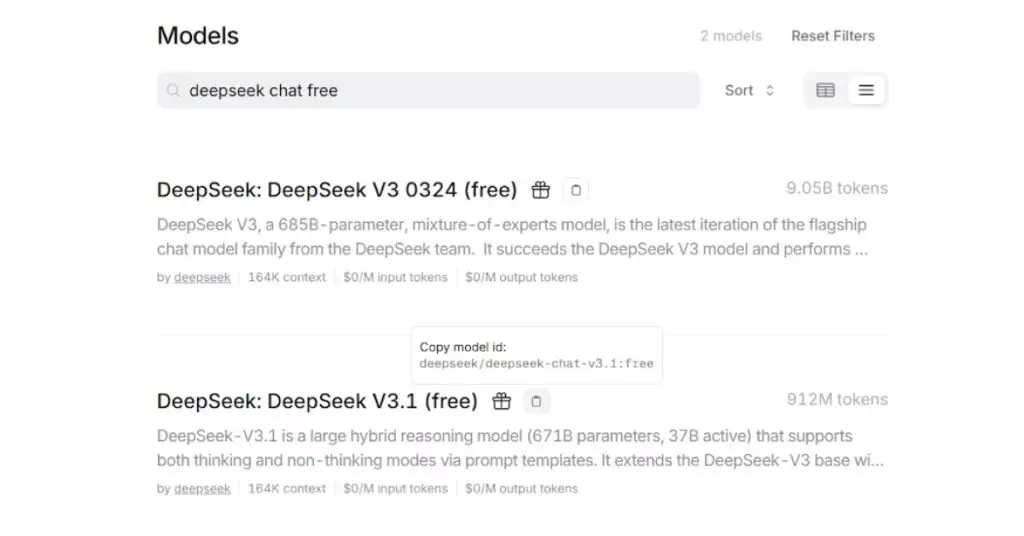Click the V3.1 description paragraph
This screenshot has height=536, width=1024.
(x=520, y=448)
